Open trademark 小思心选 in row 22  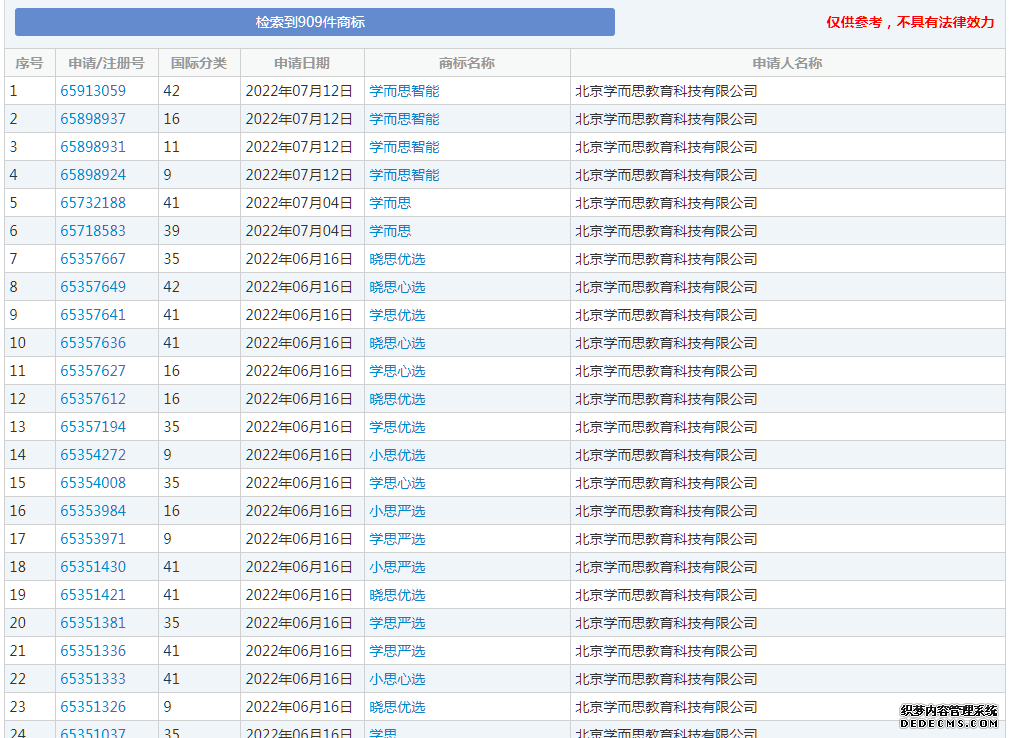(397, 679)
